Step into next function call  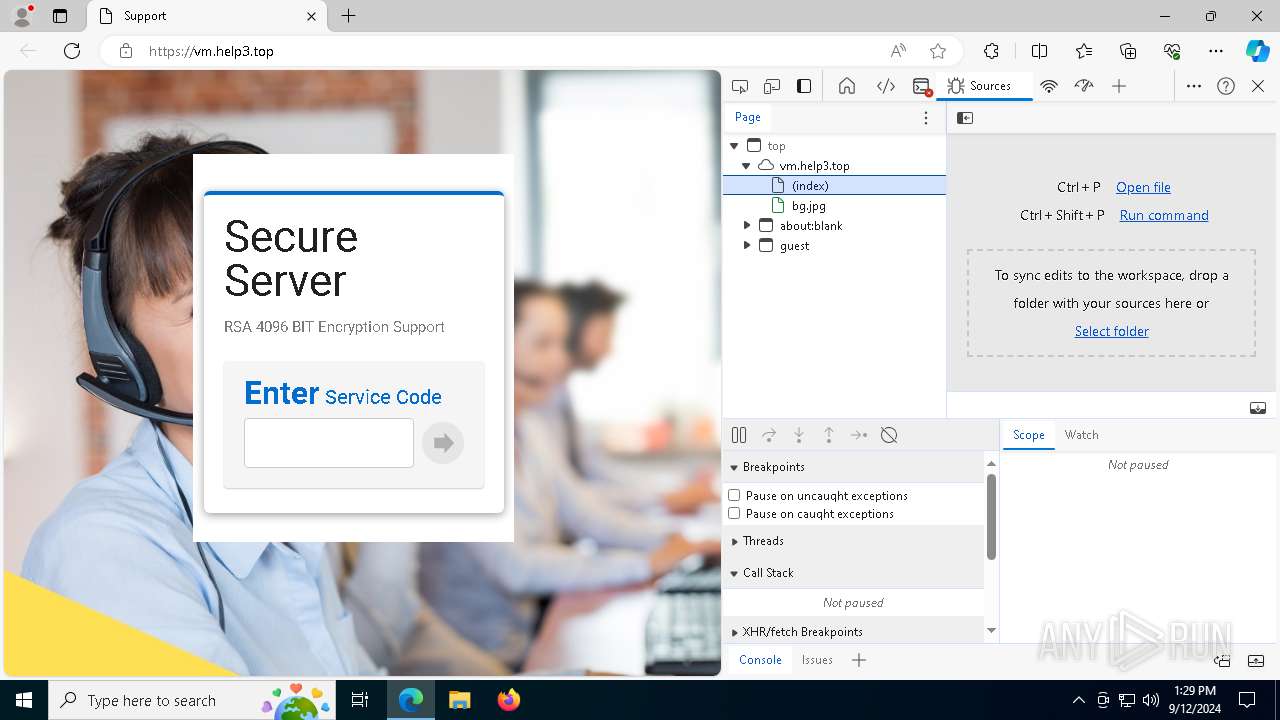(x=799, y=435)
